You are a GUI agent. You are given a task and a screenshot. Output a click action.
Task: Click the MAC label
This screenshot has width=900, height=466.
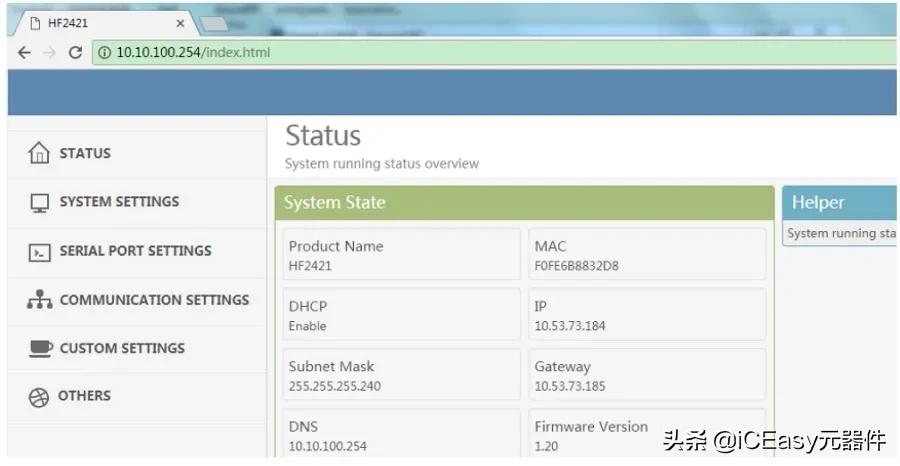point(550,246)
